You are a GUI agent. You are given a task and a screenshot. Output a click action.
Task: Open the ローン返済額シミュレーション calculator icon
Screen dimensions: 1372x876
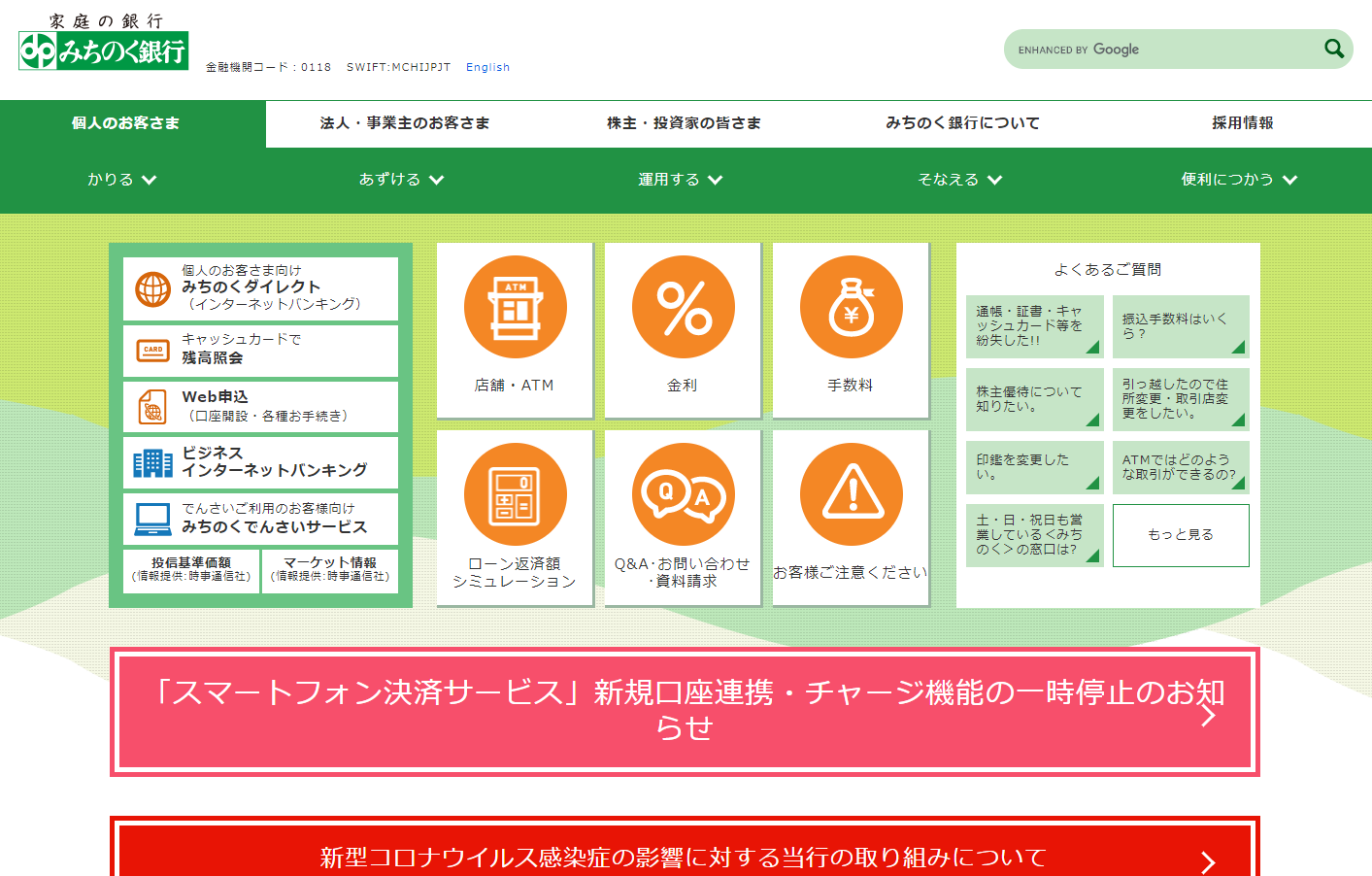pyautogui.click(x=515, y=494)
